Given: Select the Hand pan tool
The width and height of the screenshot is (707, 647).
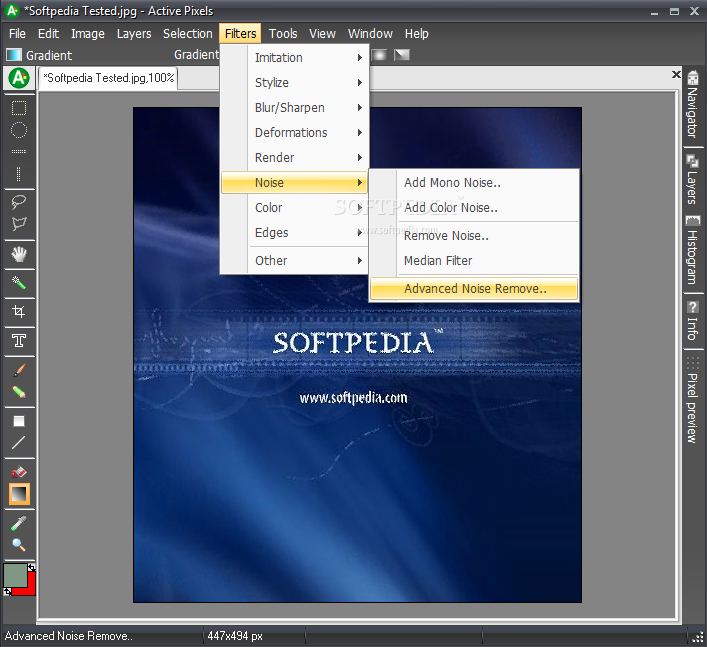Looking at the screenshot, I should (18, 255).
